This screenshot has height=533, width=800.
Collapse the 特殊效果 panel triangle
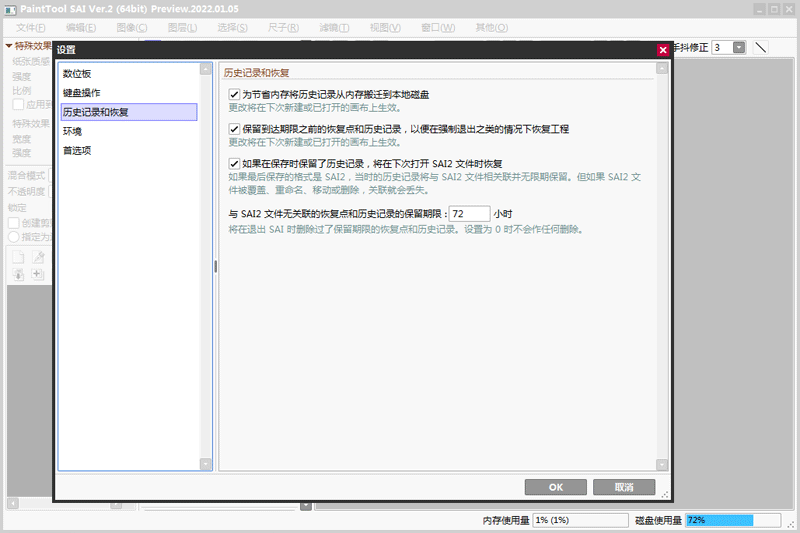[x=8, y=46]
